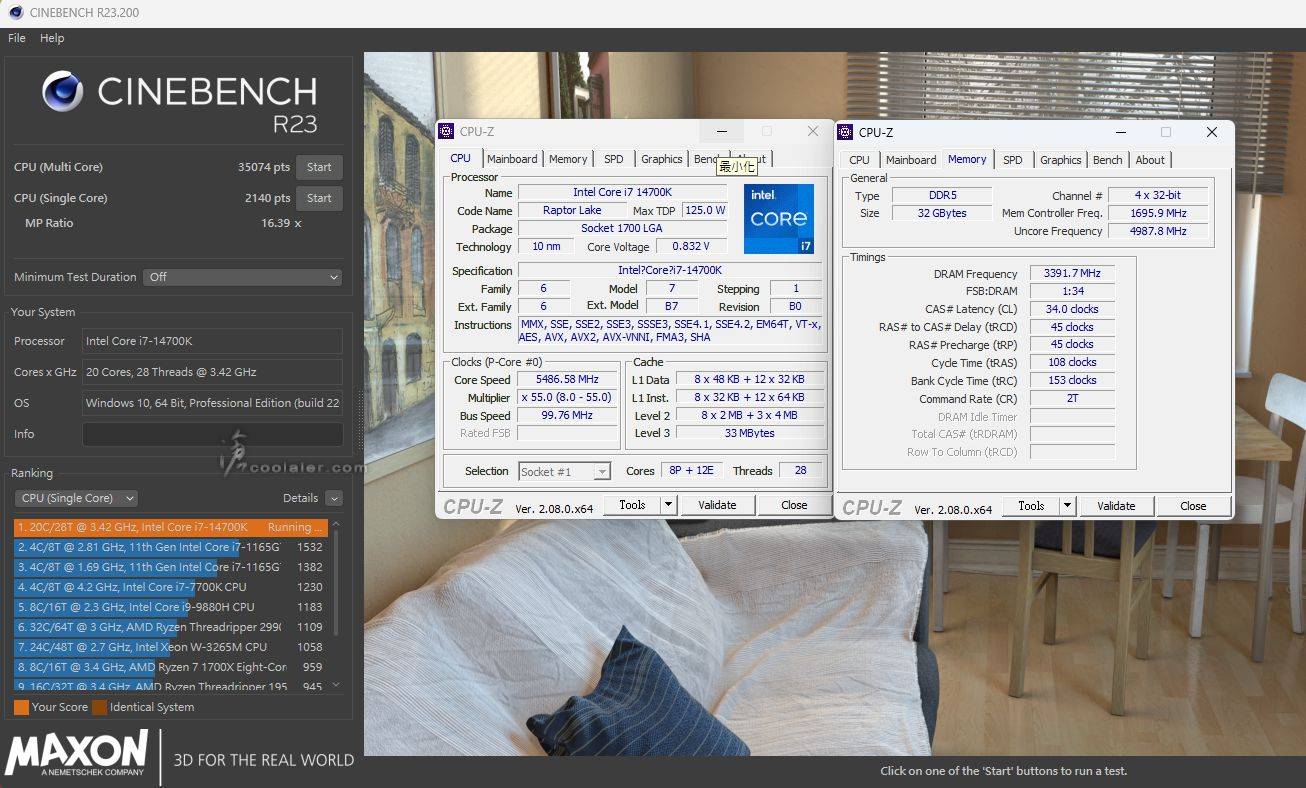Select the i7-1165G7 row scoring 1532

[x=170, y=547]
